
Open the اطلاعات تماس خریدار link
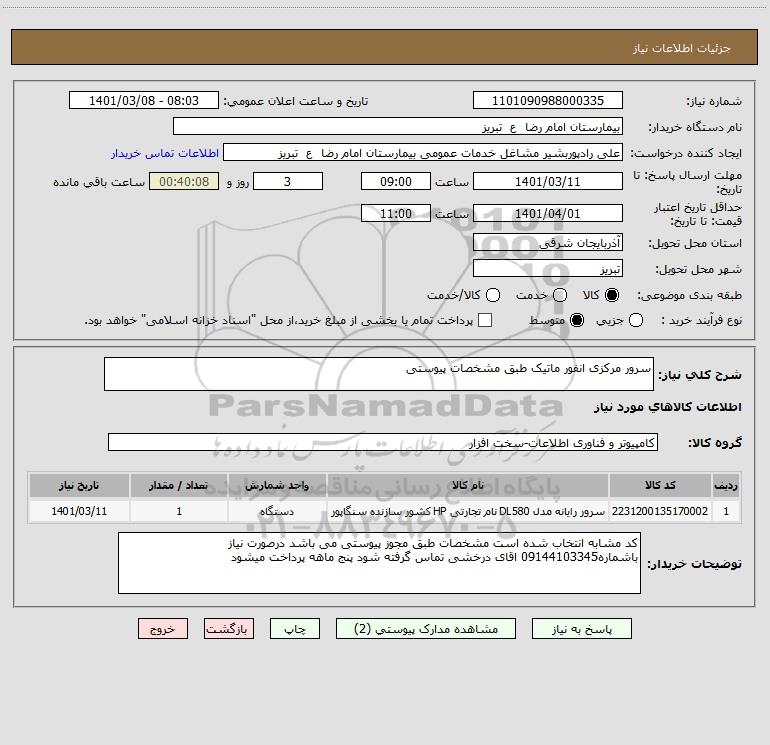tap(165, 153)
